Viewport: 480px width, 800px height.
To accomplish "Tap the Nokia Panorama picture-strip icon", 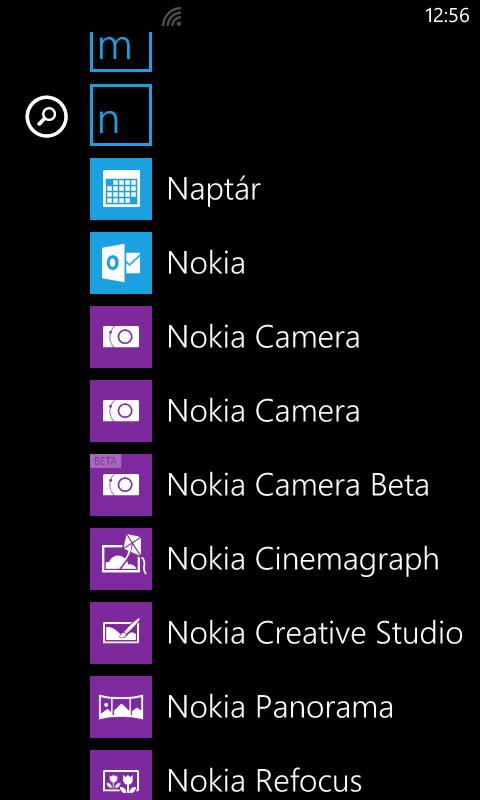I will 121,707.
